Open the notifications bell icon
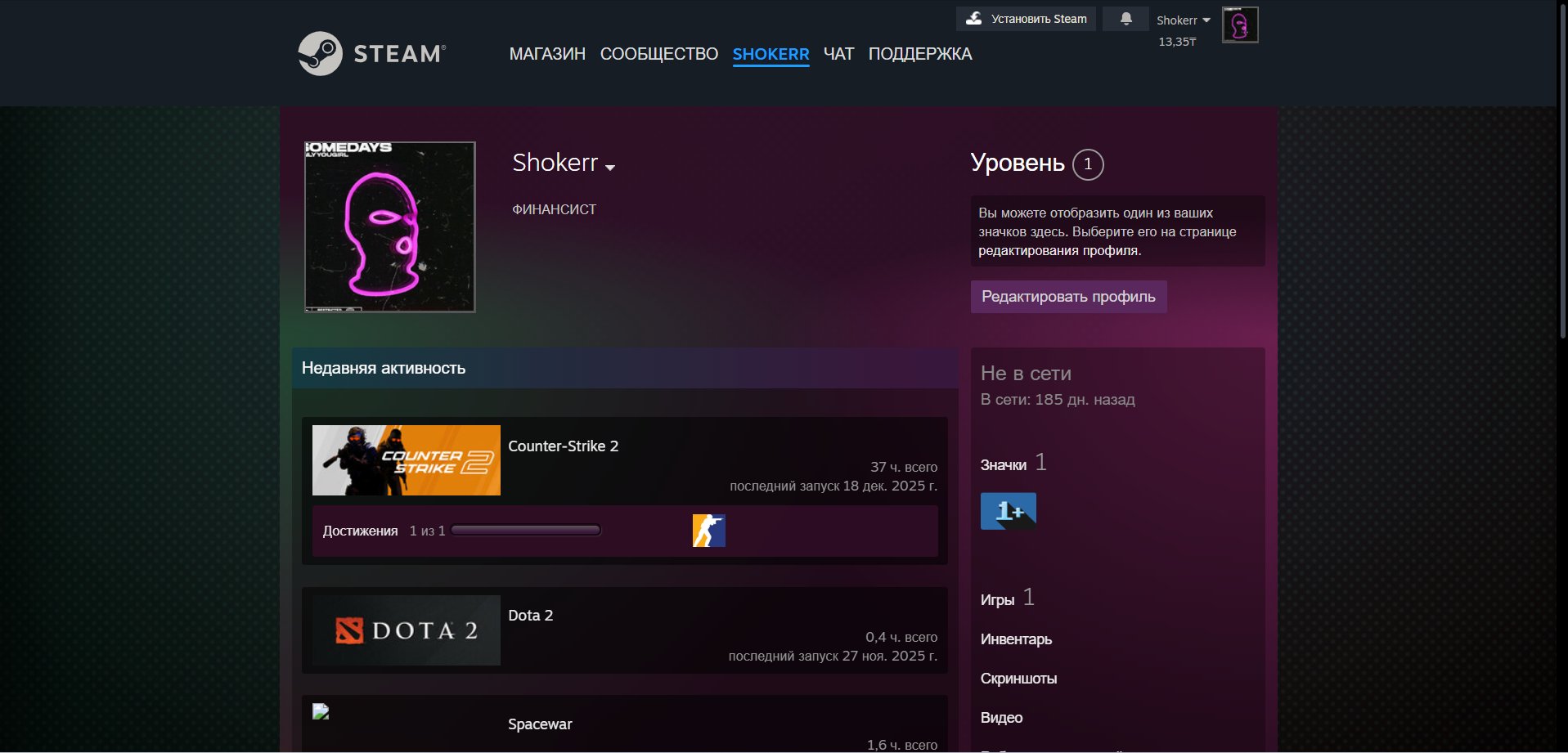The height and width of the screenshot is (753, 1568). point(1126,19)
